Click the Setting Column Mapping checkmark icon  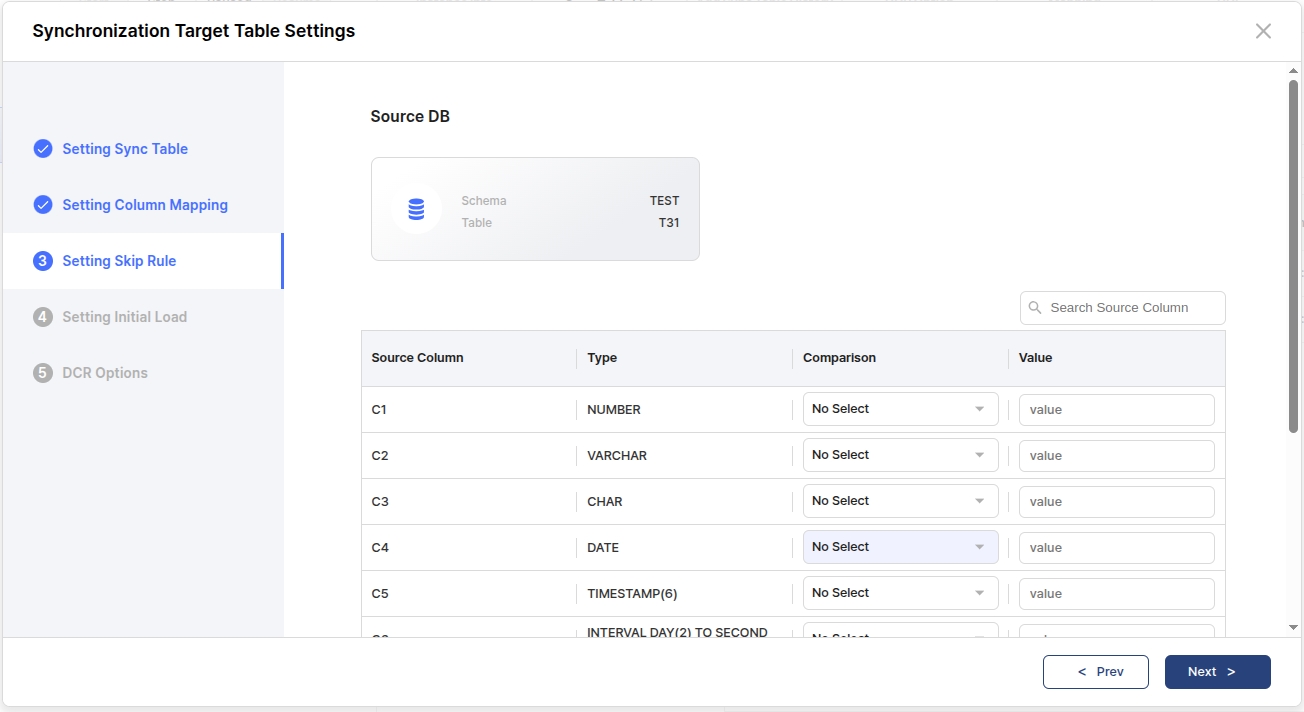tap(43, 205)
